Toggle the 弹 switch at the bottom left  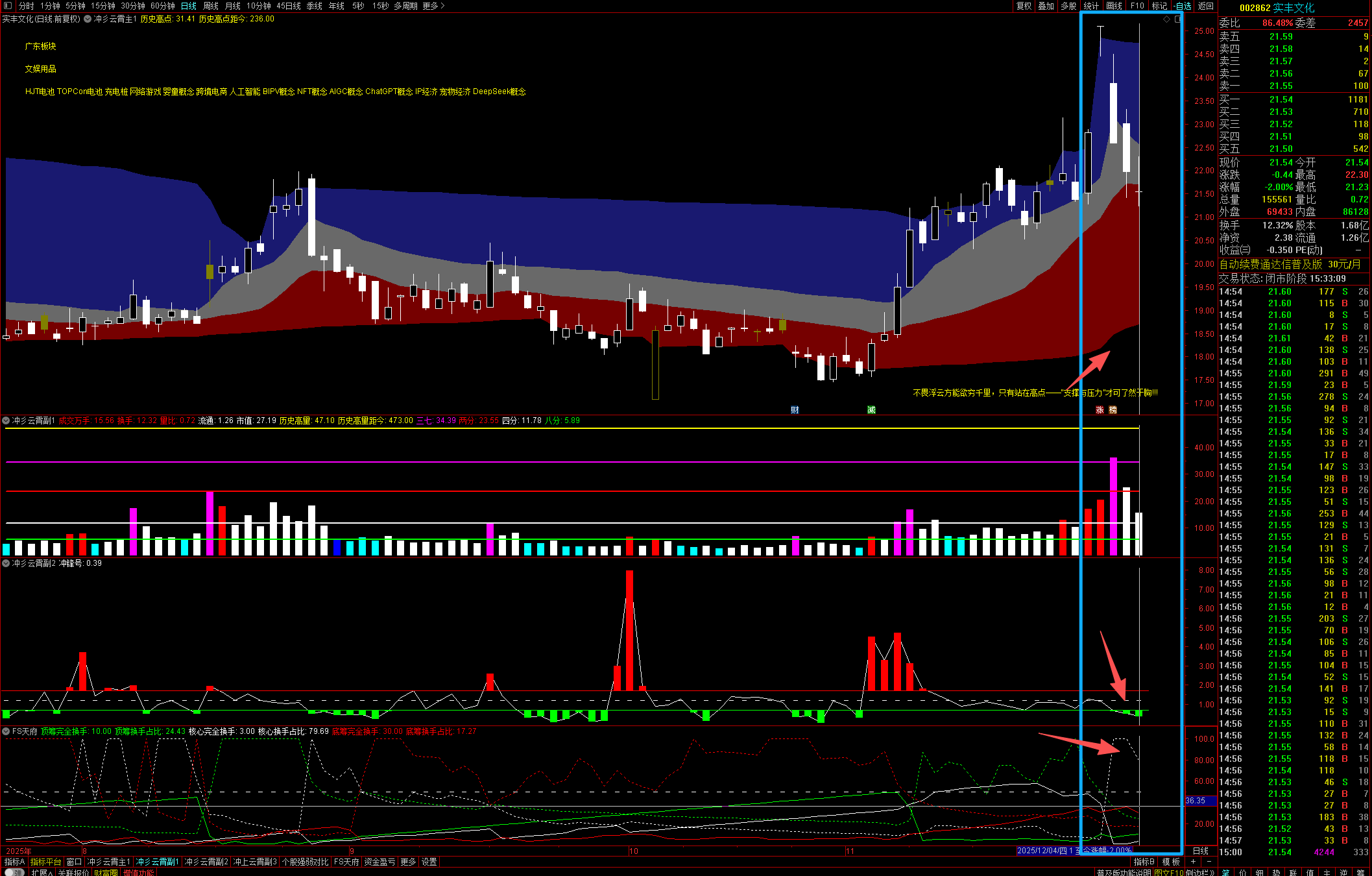(14, 872)
